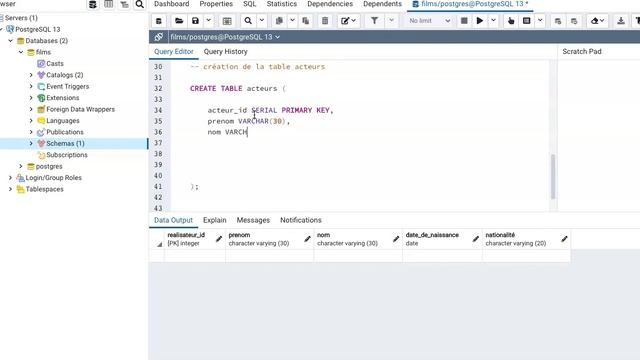Click the Save File floppy icon
This screenshot has height=360, width=640.
tap(196, 21)
